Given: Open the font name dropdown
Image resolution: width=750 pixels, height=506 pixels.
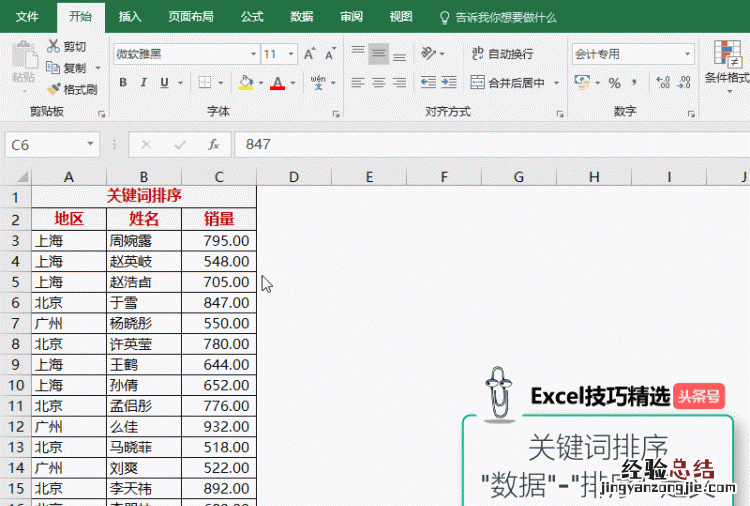Looking at the screenshot, I should (x=252, y=54).
